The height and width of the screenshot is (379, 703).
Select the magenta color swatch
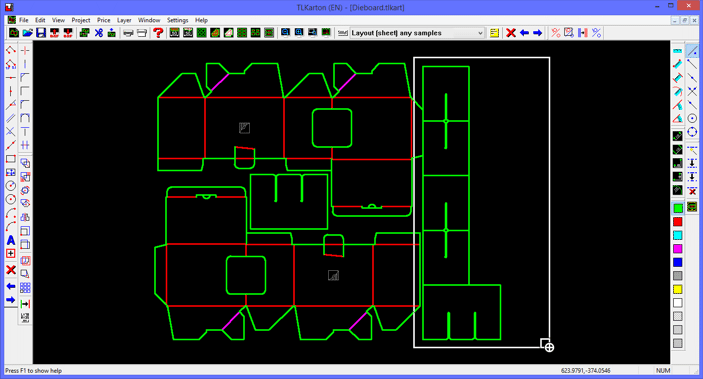[677, 248]
